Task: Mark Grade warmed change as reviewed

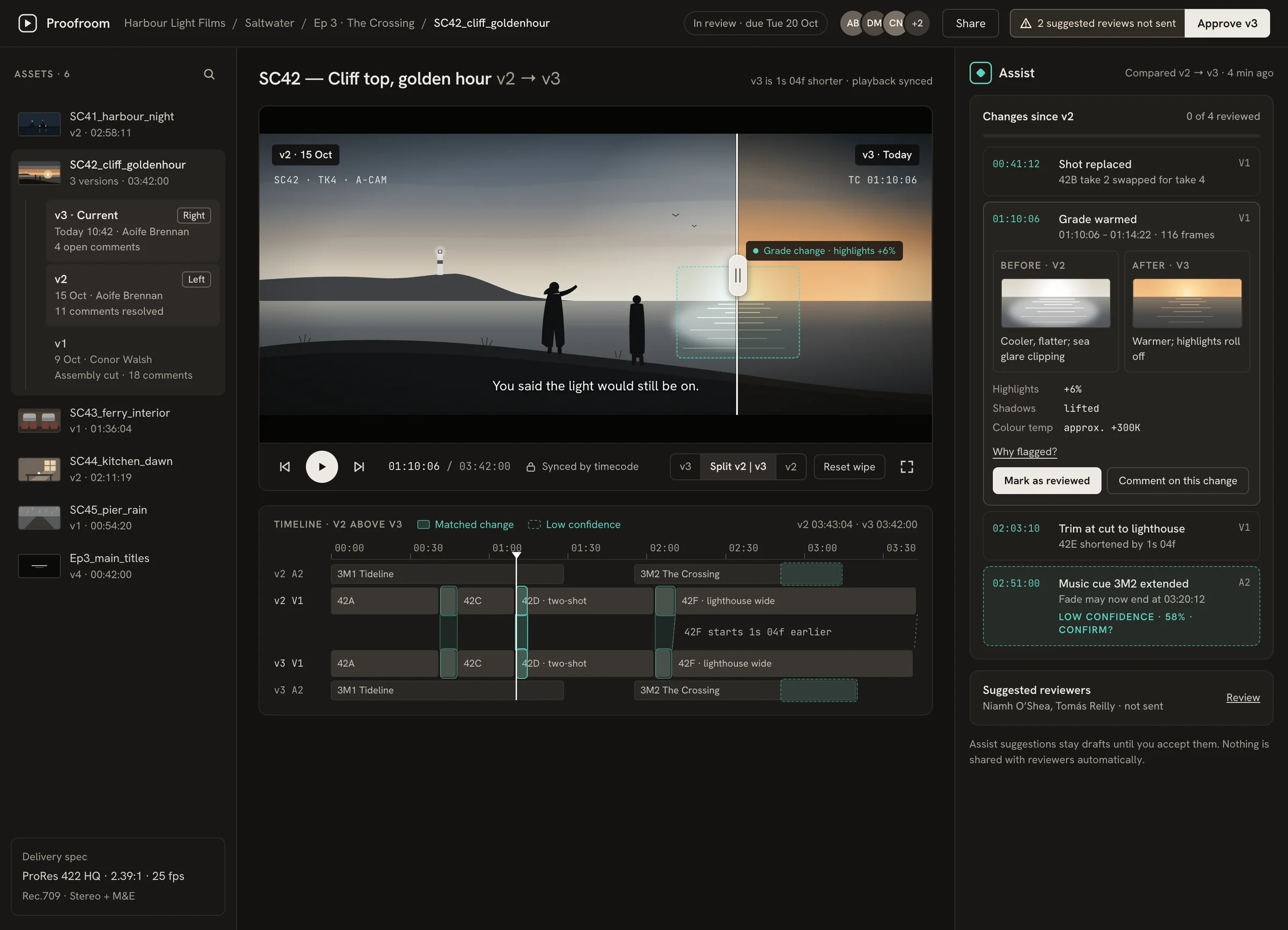Action: (1046, 481)
